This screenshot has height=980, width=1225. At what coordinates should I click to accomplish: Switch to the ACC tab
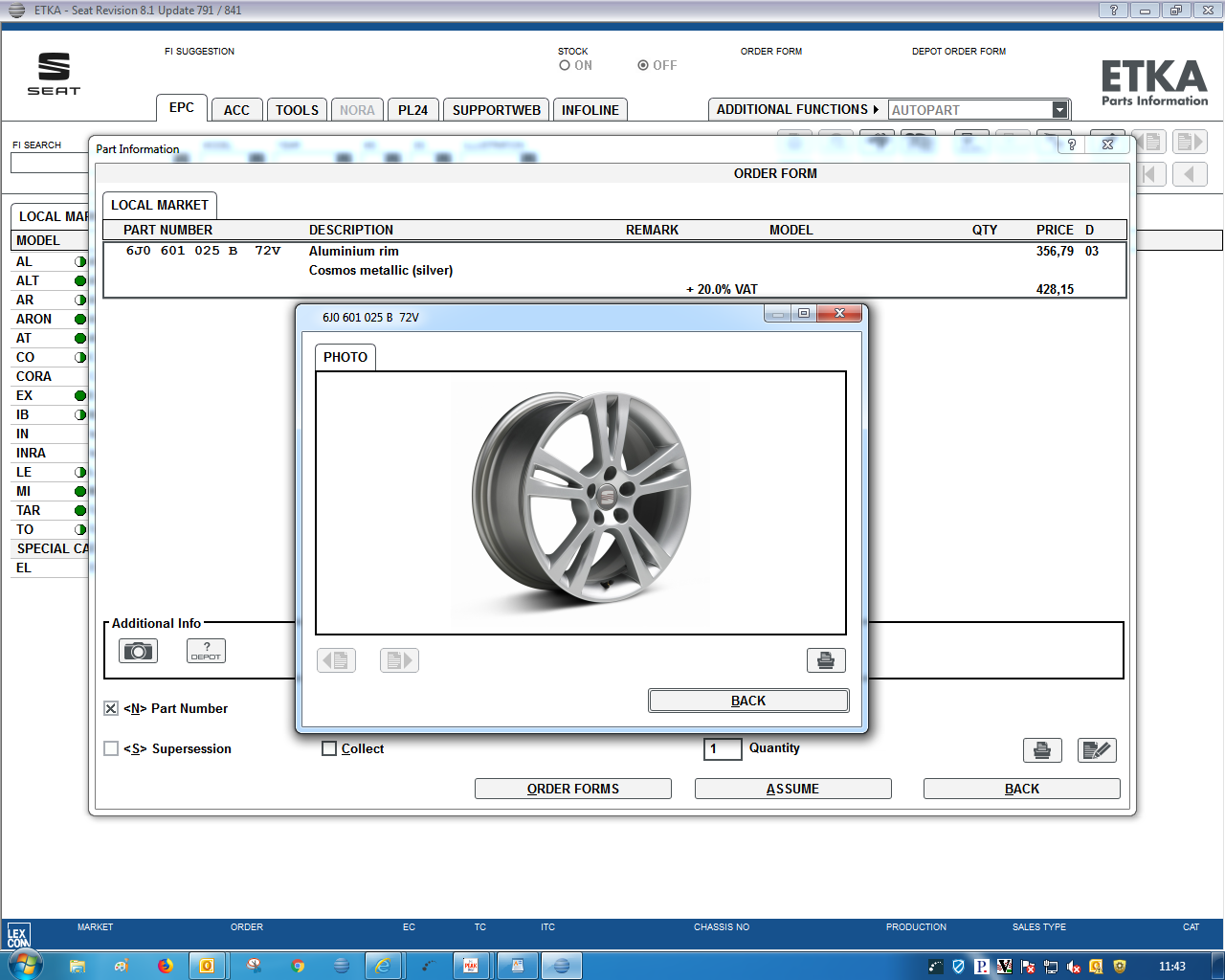click(x=236, y=110)
